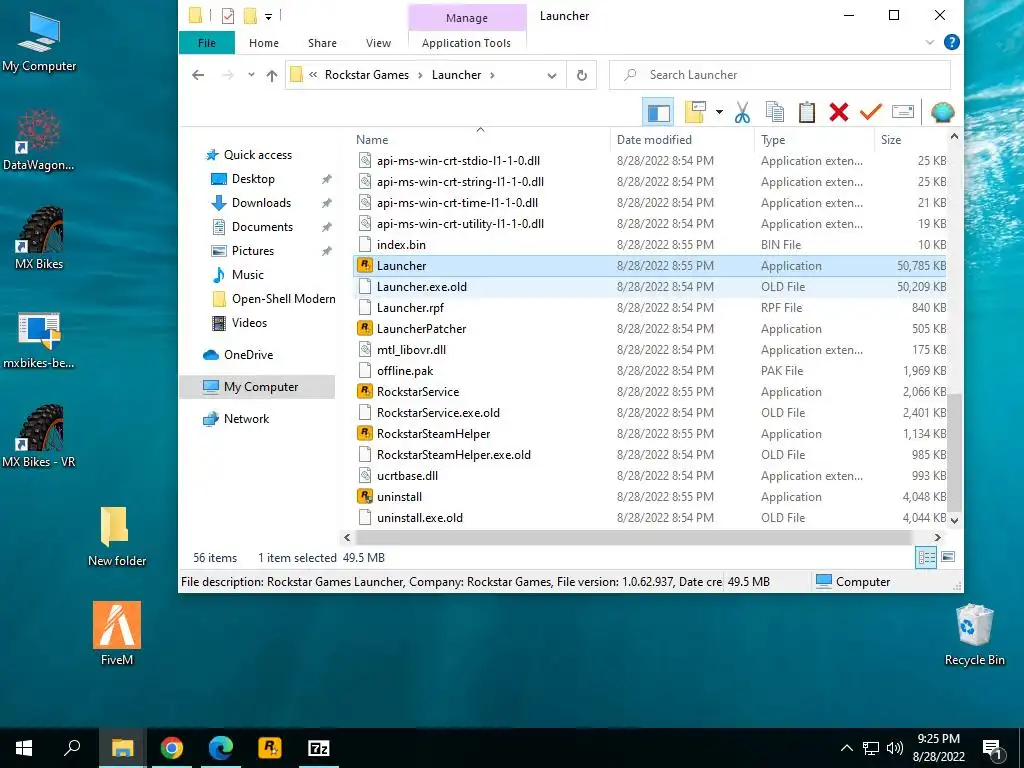
Task: Click the Cut scissors toolbar icon
Action: tap(742, 112)
